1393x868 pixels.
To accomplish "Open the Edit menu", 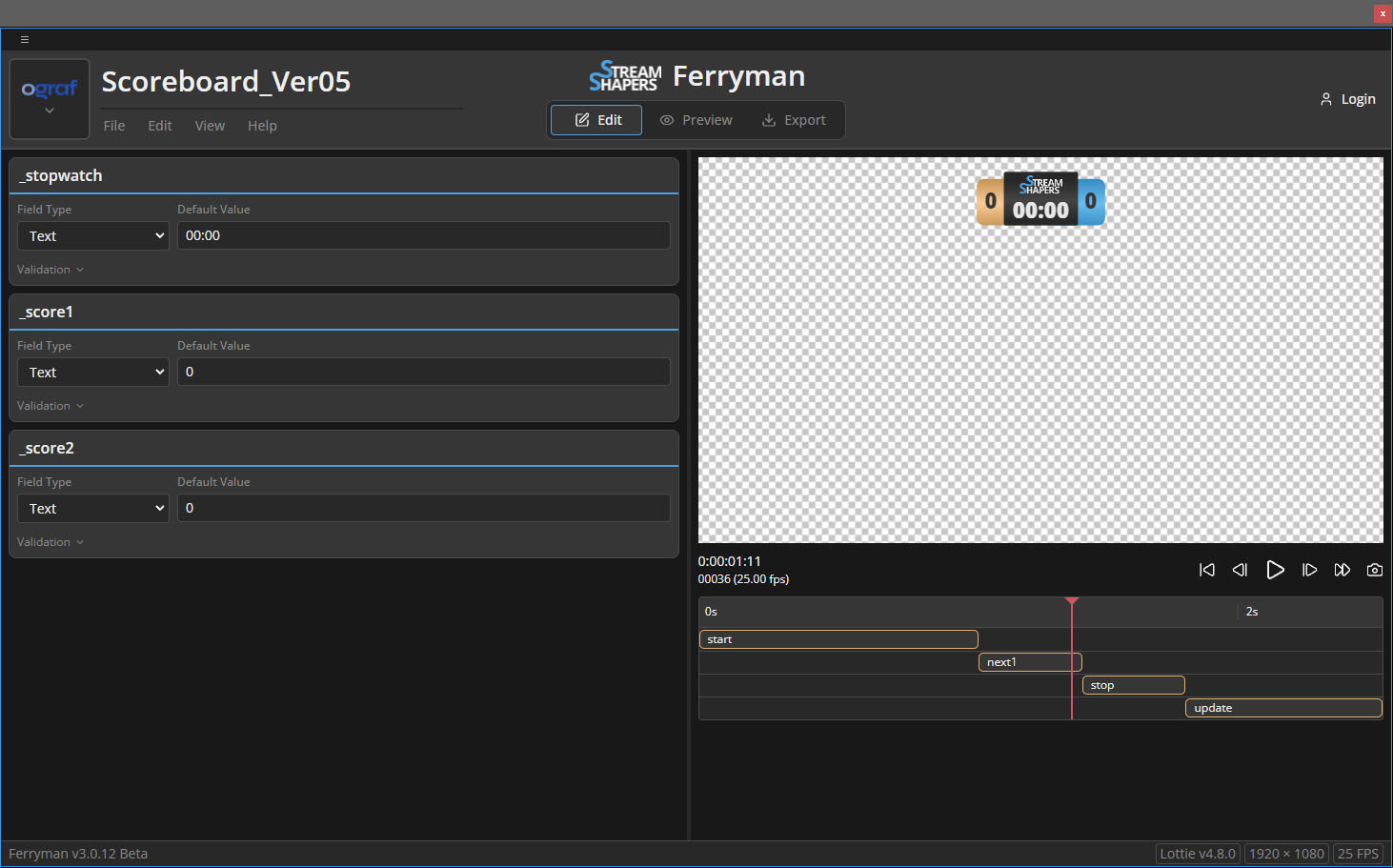I will click(x=160, y=126).
